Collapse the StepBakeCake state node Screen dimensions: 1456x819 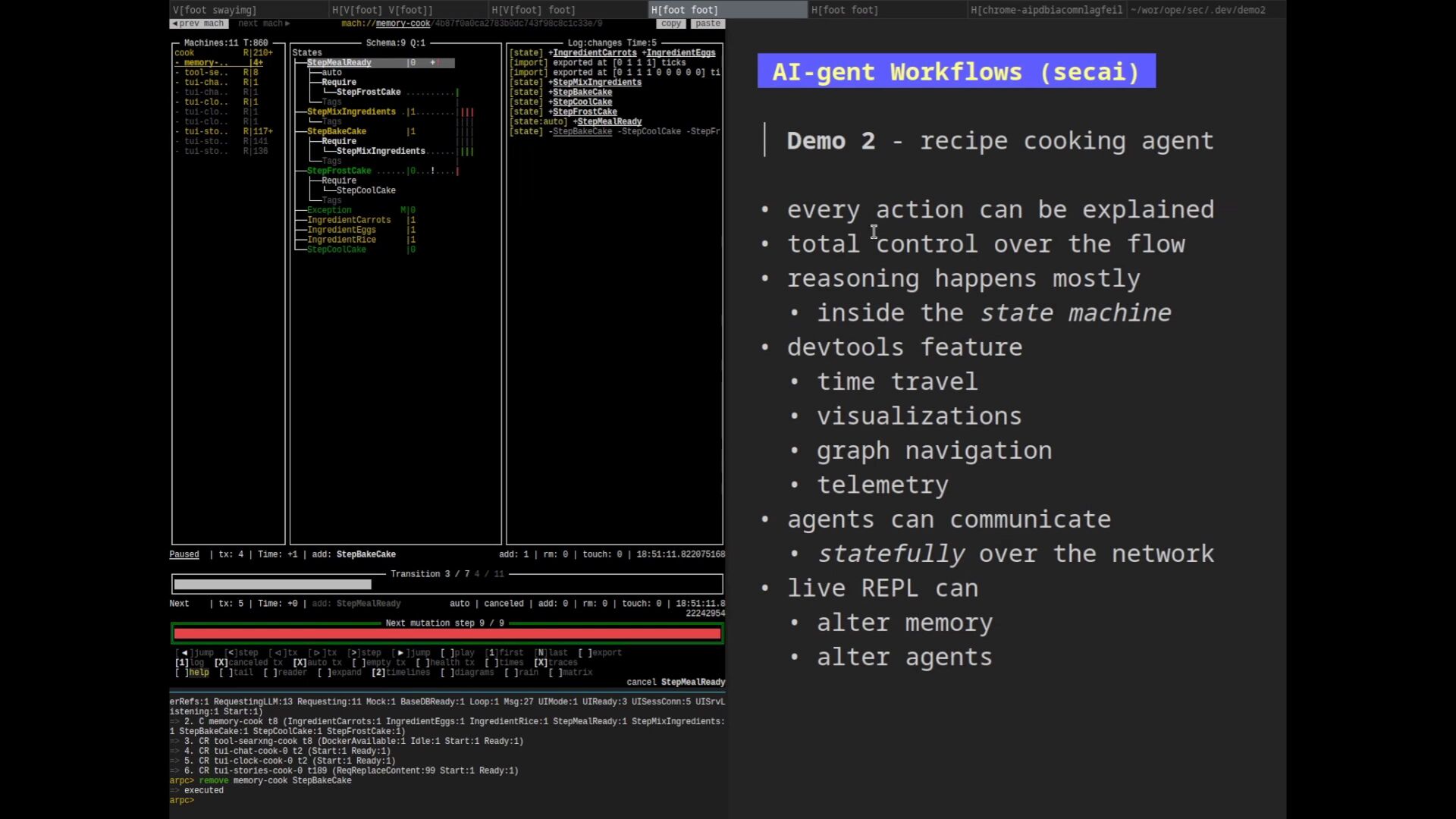337,132
